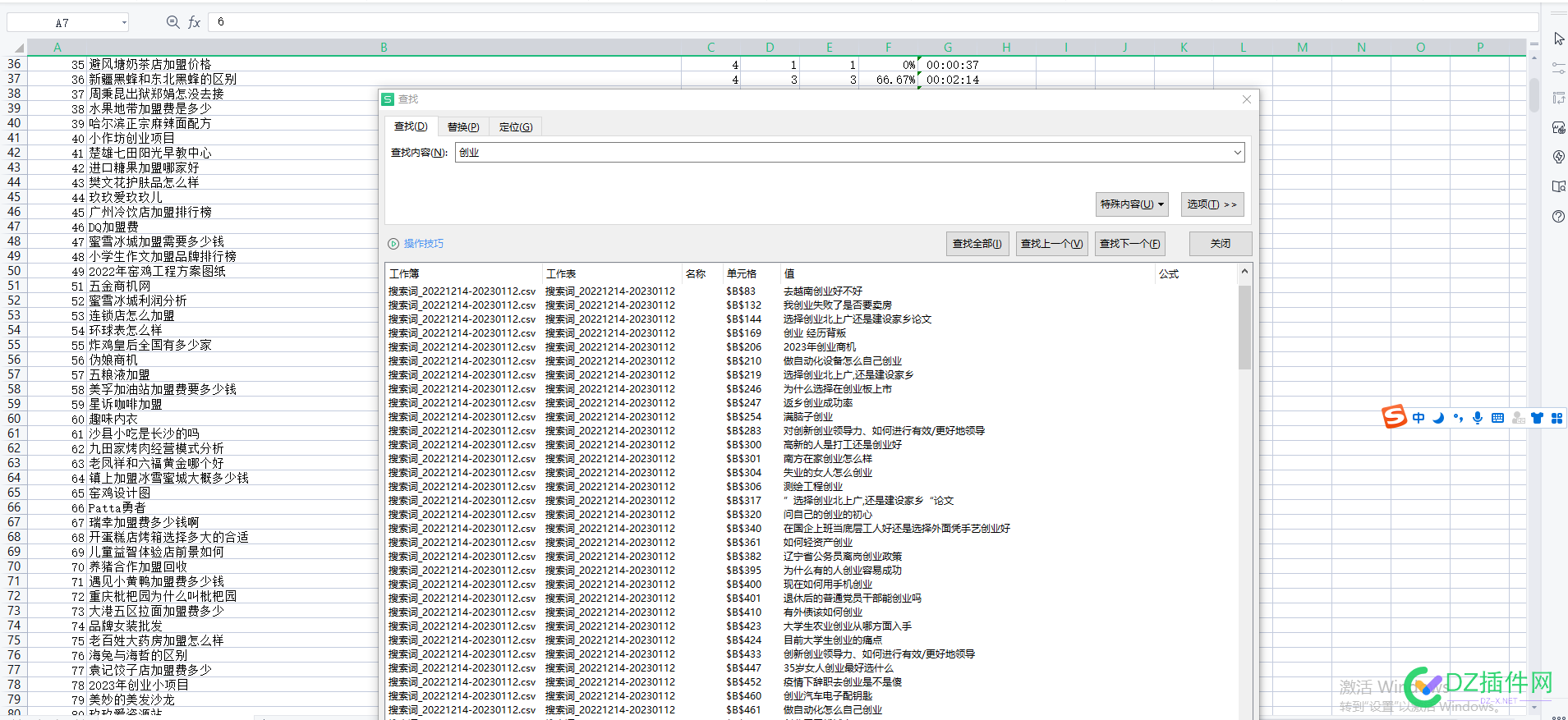Open the help question mark icon in sidebar
1568x720 pixels.
click(x=1558, y=216)
